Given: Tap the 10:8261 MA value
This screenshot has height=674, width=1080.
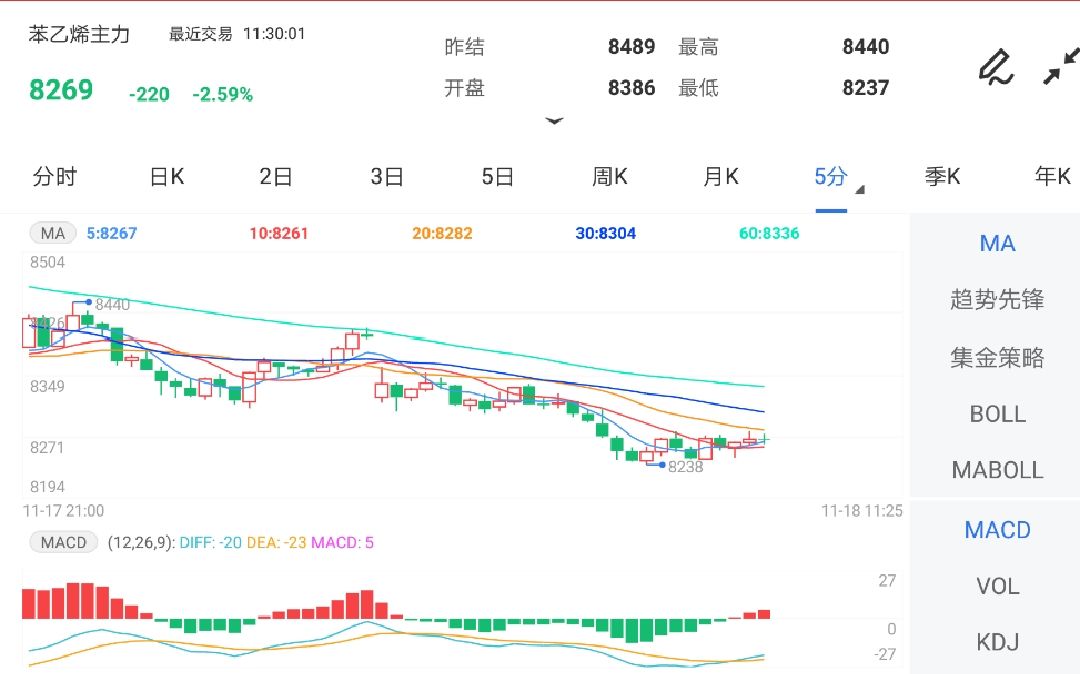Looking at the screenshot, I should [278, 233].
